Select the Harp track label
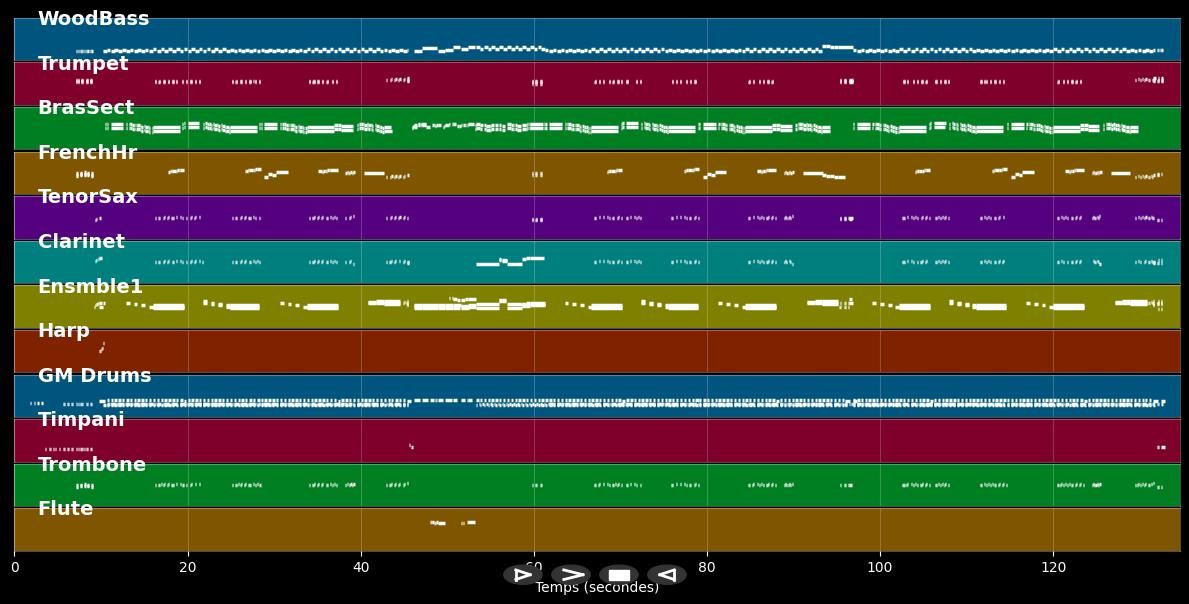 tap(64, 331)
